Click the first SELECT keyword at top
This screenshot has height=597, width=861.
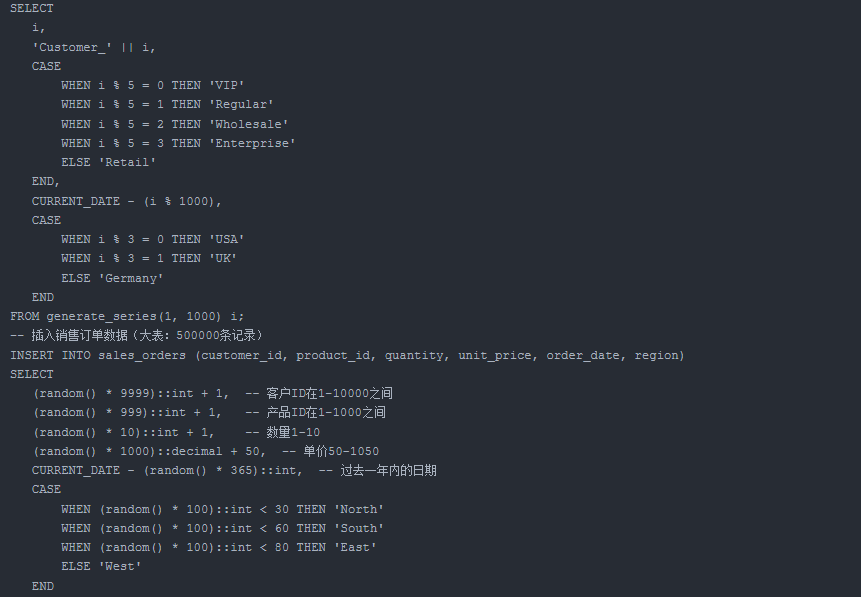tap(32, 8)
